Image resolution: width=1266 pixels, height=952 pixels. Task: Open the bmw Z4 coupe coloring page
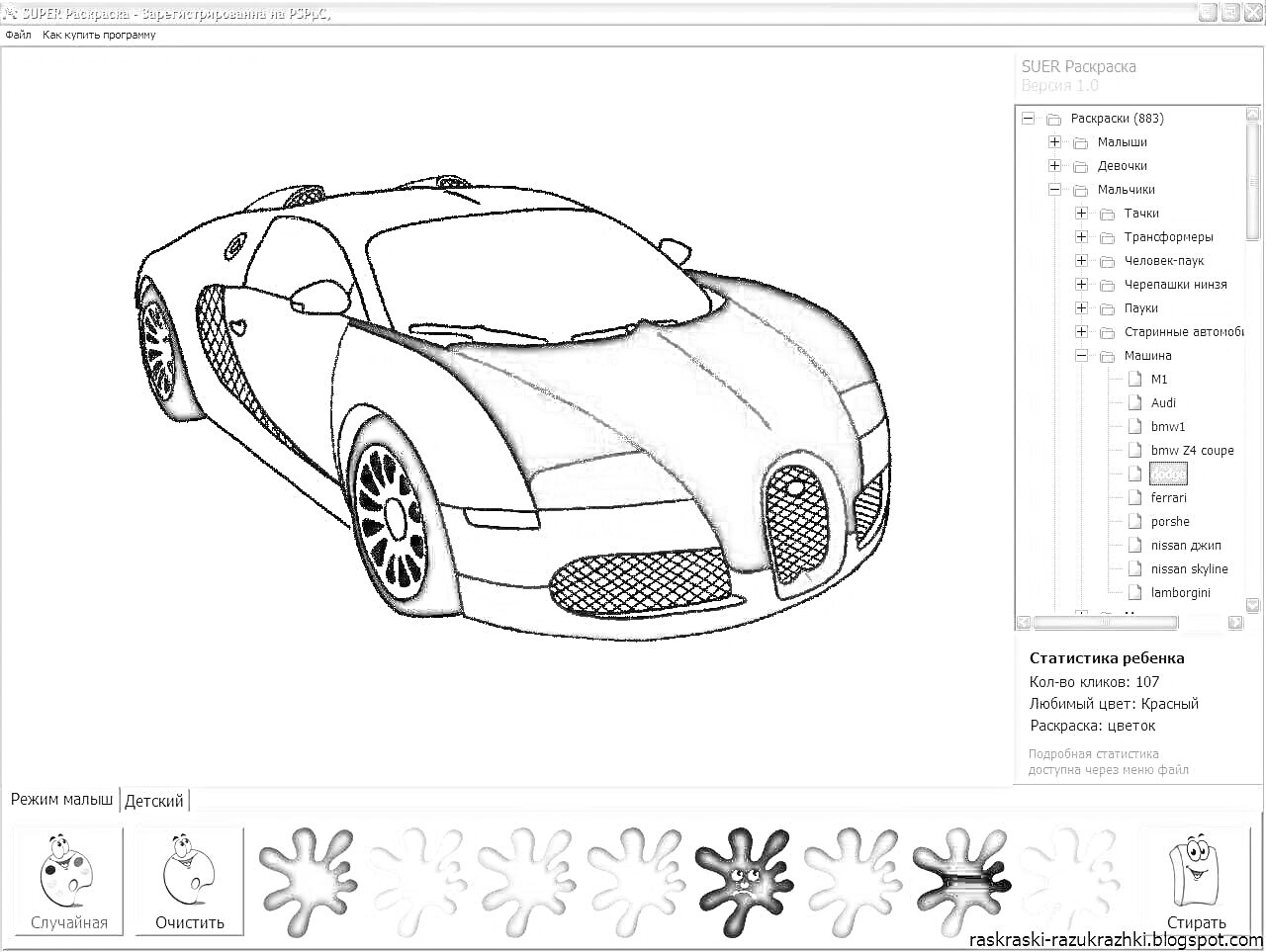click(1192, 451)
